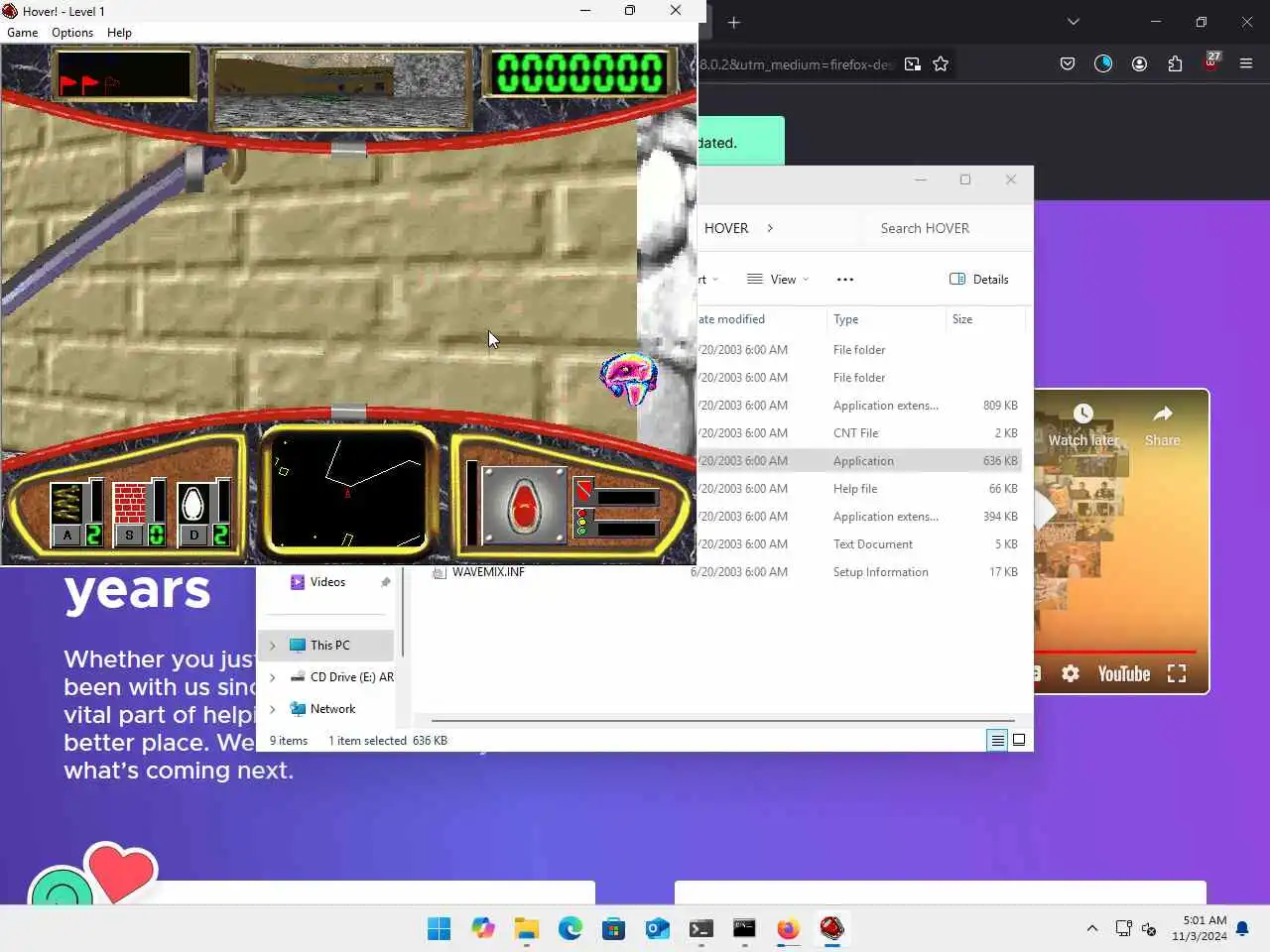Click the Search HOVER box in File Explorer
The height and width of the screenshot is (952, 1270).
(x=943, y=228)
